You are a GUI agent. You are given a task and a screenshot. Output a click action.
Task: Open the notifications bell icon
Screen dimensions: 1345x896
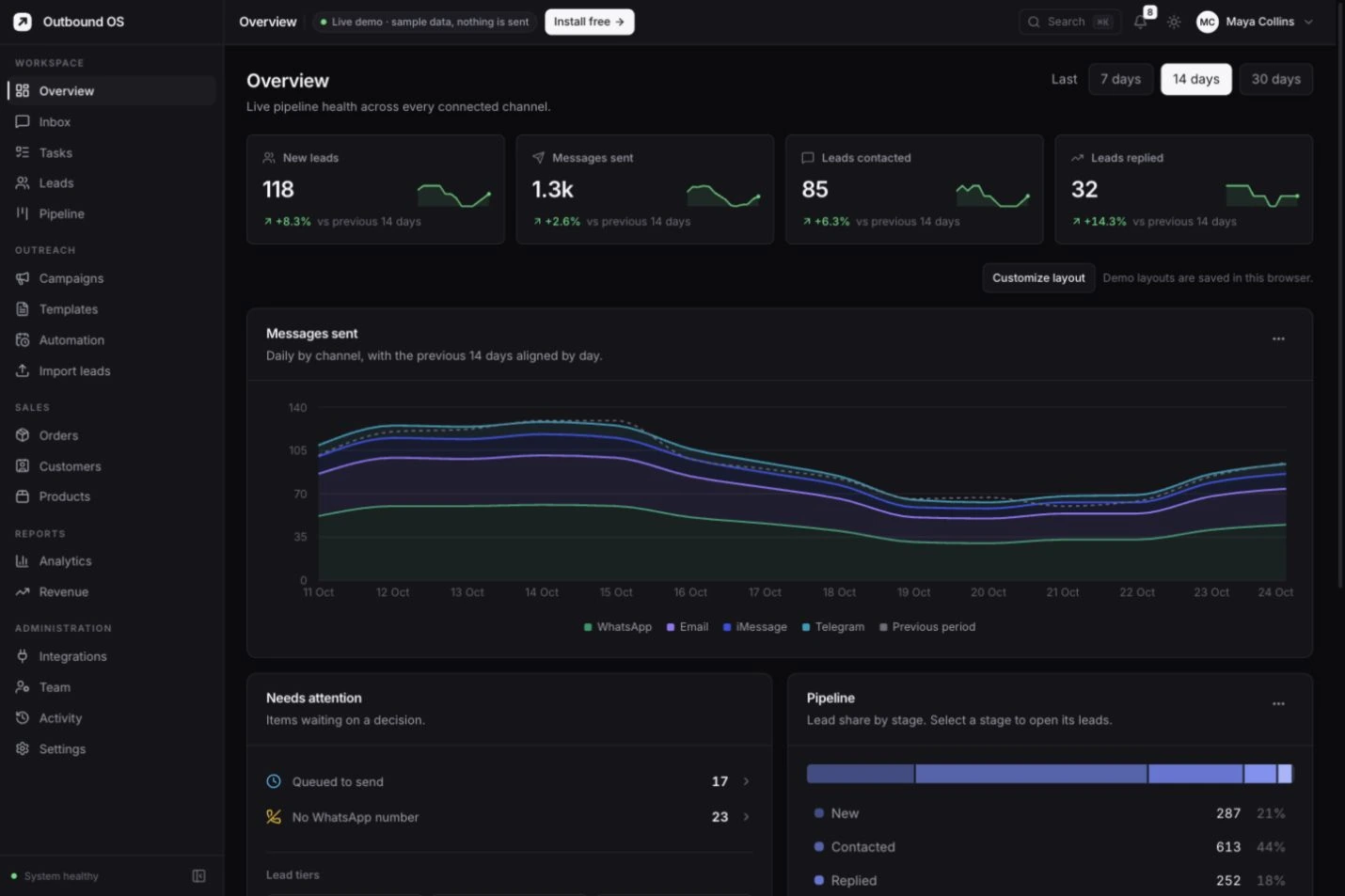(x=1140, y=22)
